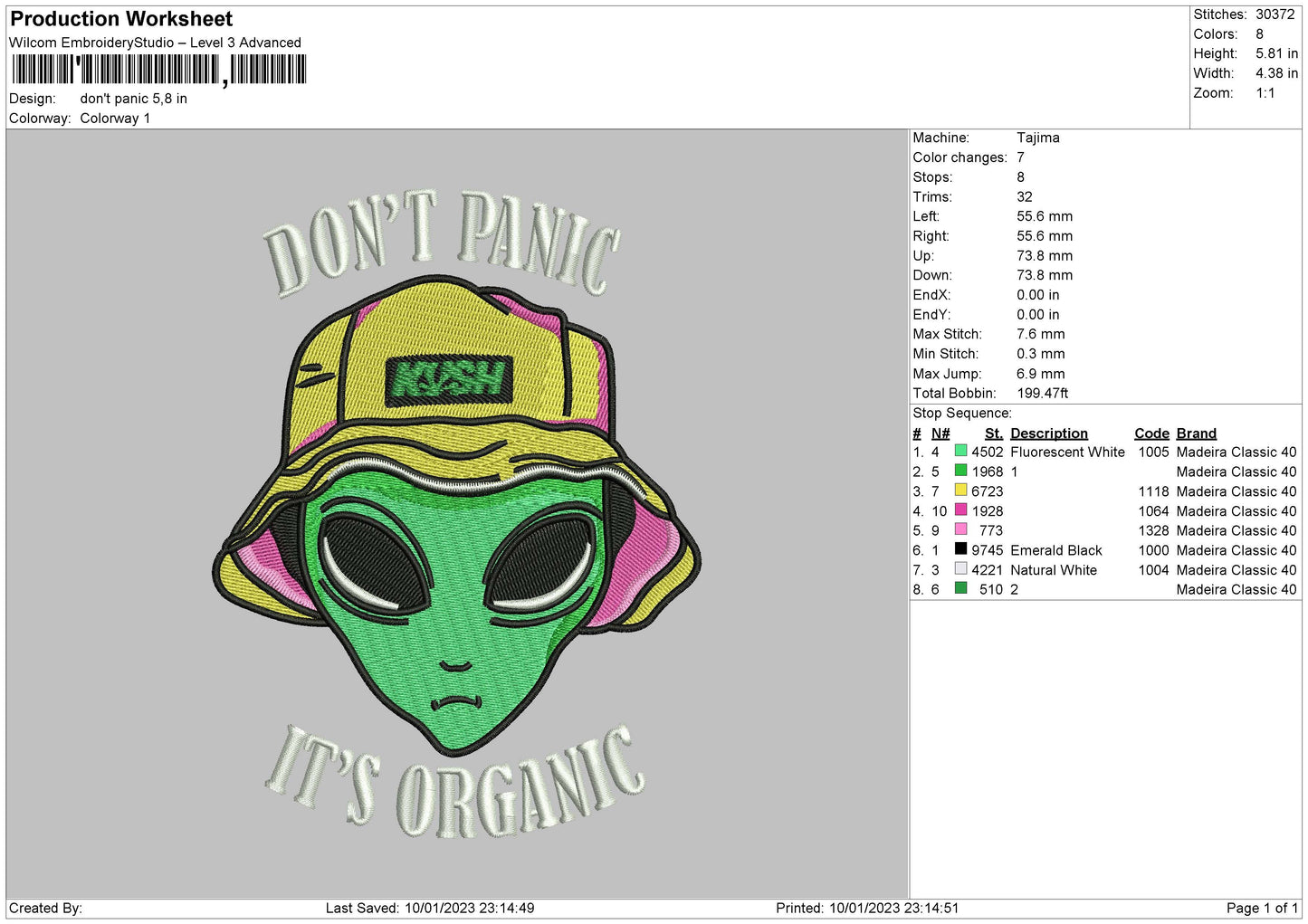This screenshot has height=924, width=1308.
Task: Click the 'N#' column header
Action: [x=940, y=433]
